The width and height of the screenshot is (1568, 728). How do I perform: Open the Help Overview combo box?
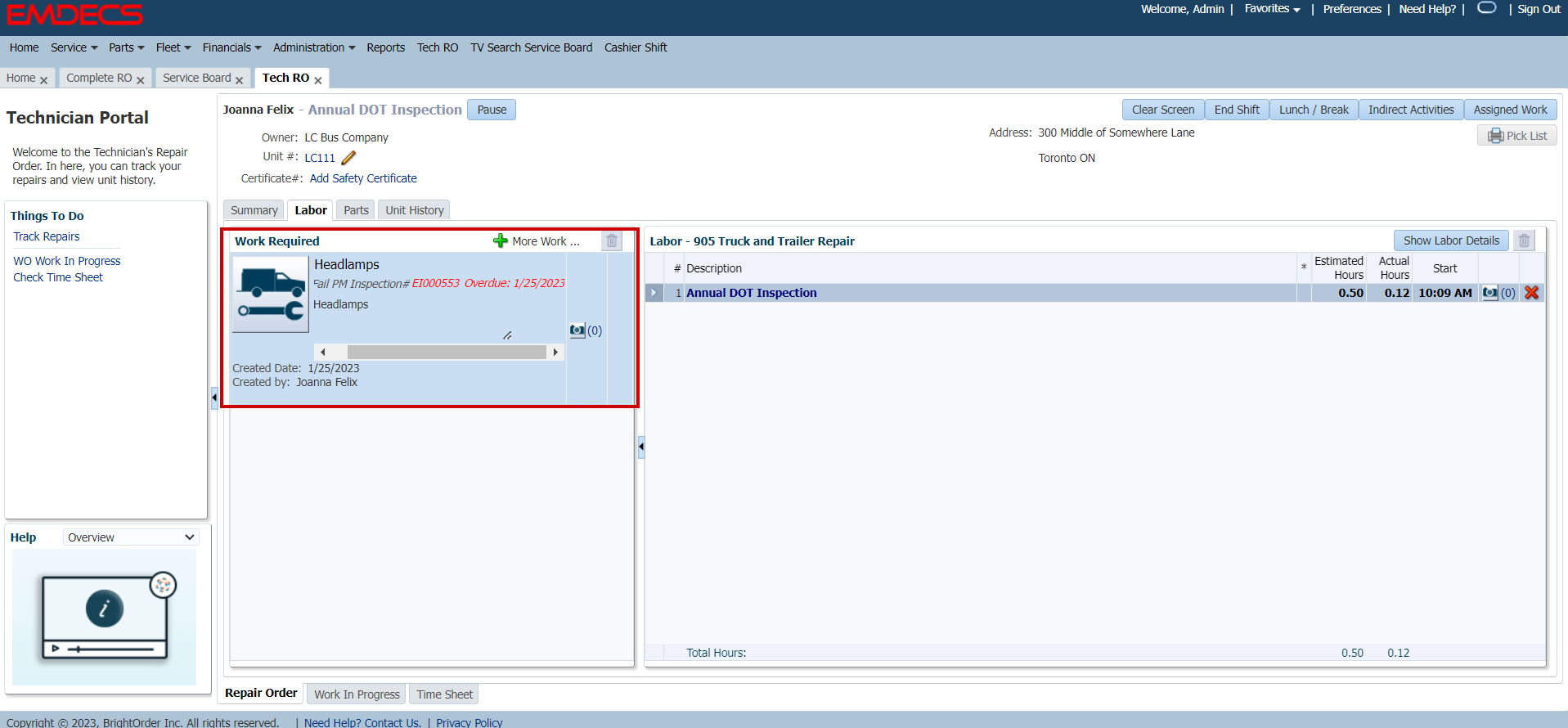(131, 537)
